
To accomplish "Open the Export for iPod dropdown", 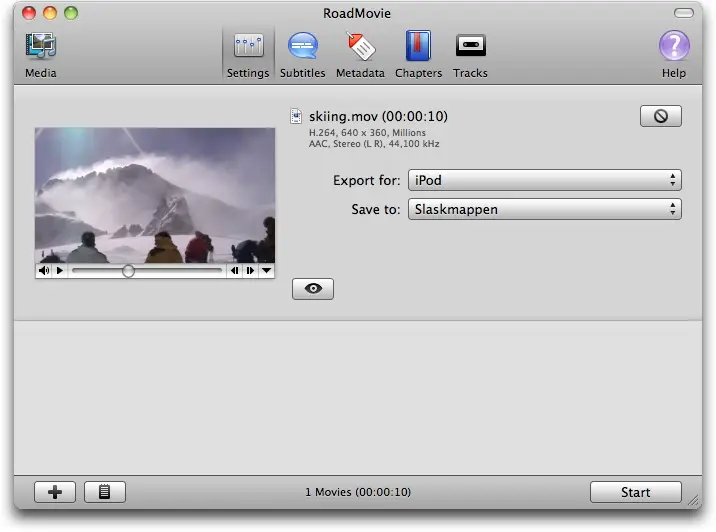I will click(x=544, y=180).
